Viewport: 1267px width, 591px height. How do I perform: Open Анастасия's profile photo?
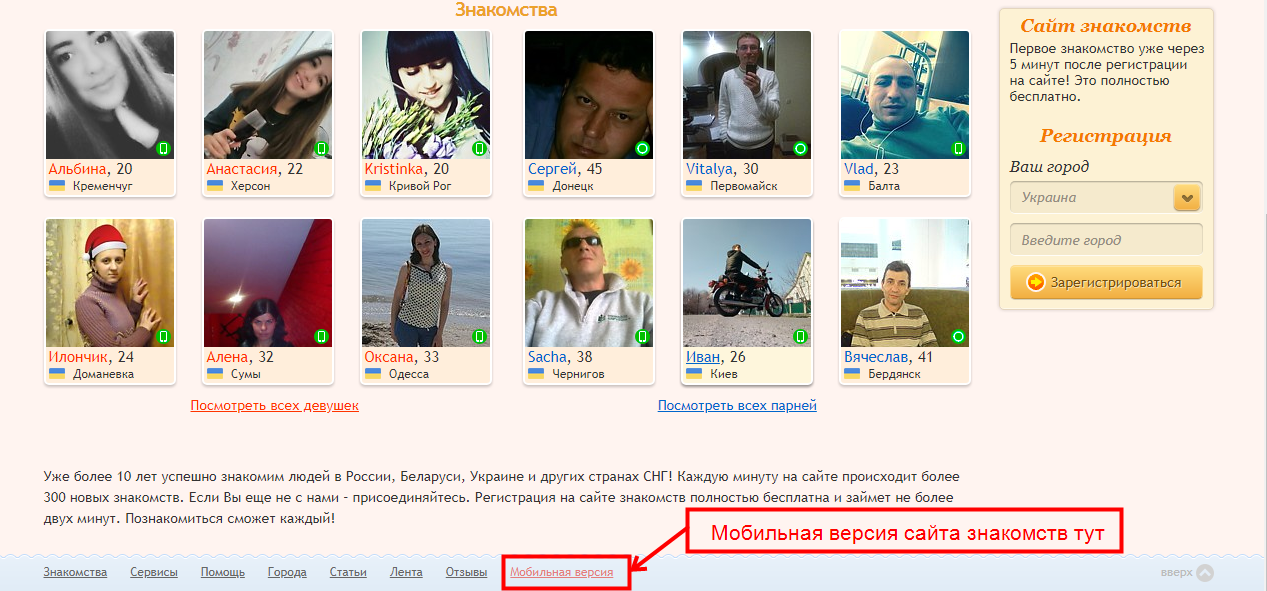[x=267, y=95]
